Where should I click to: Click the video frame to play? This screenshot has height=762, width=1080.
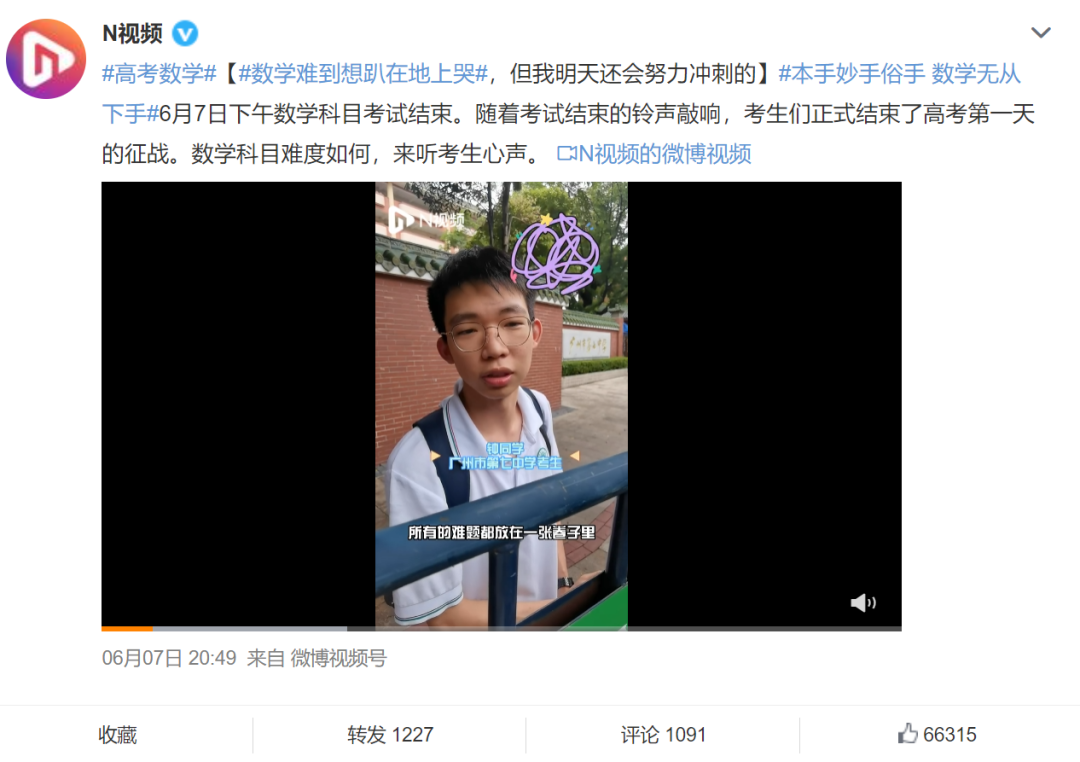pyautogui.click(x=501, y=404)
